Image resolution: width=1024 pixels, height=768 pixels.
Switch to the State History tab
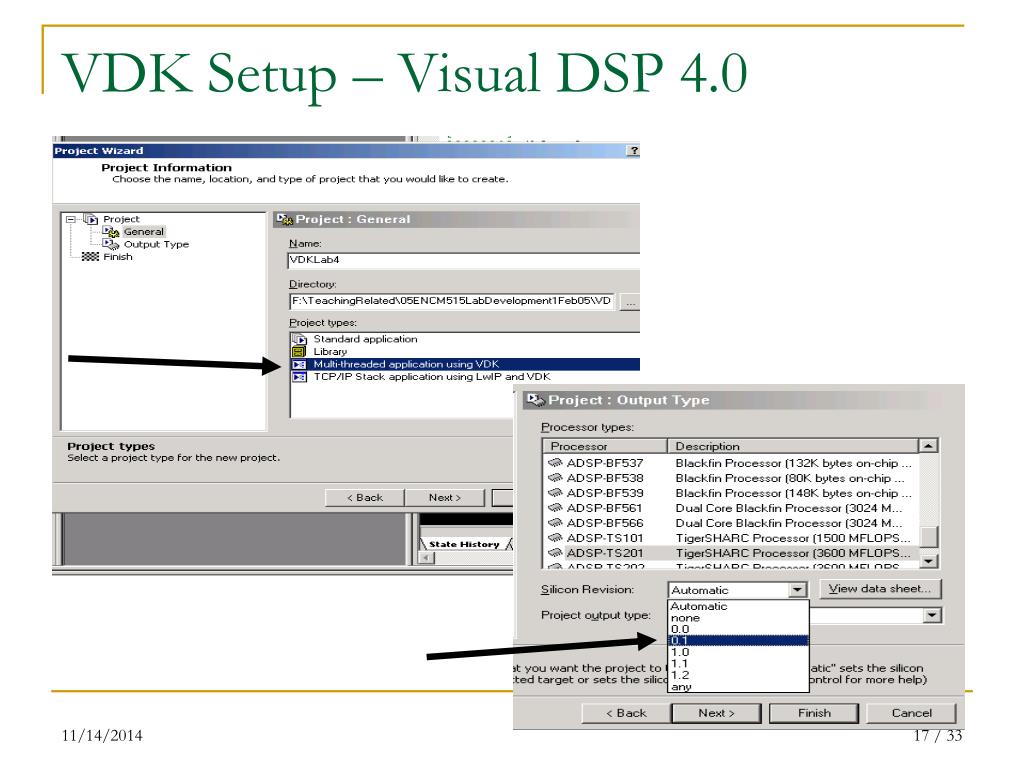point(464,544)
